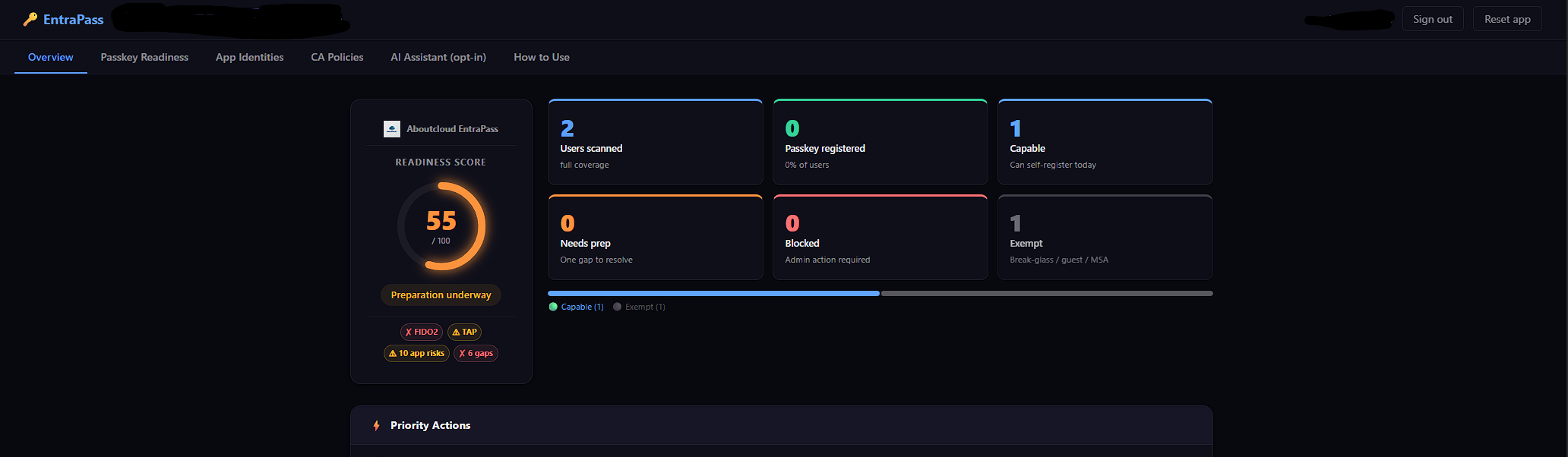The height and width of the screenshot is (457, 1568).
Task: Open the AI Assistant (opt-in) tab
Action: click(438, 57)
